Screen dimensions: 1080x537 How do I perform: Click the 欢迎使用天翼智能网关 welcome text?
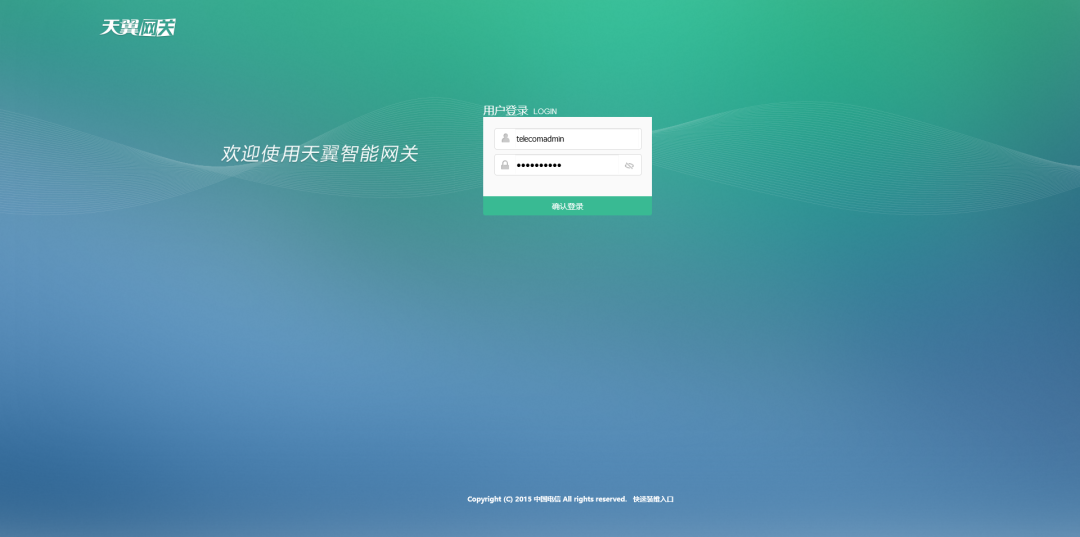point(320,154)
